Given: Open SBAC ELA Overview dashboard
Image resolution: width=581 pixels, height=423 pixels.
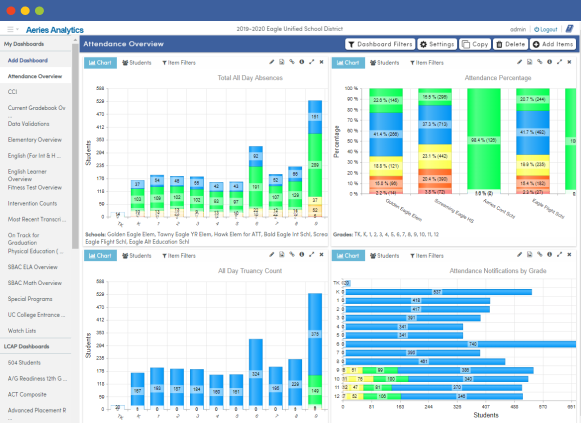Looking at the screenshot, I should [33, 267].
